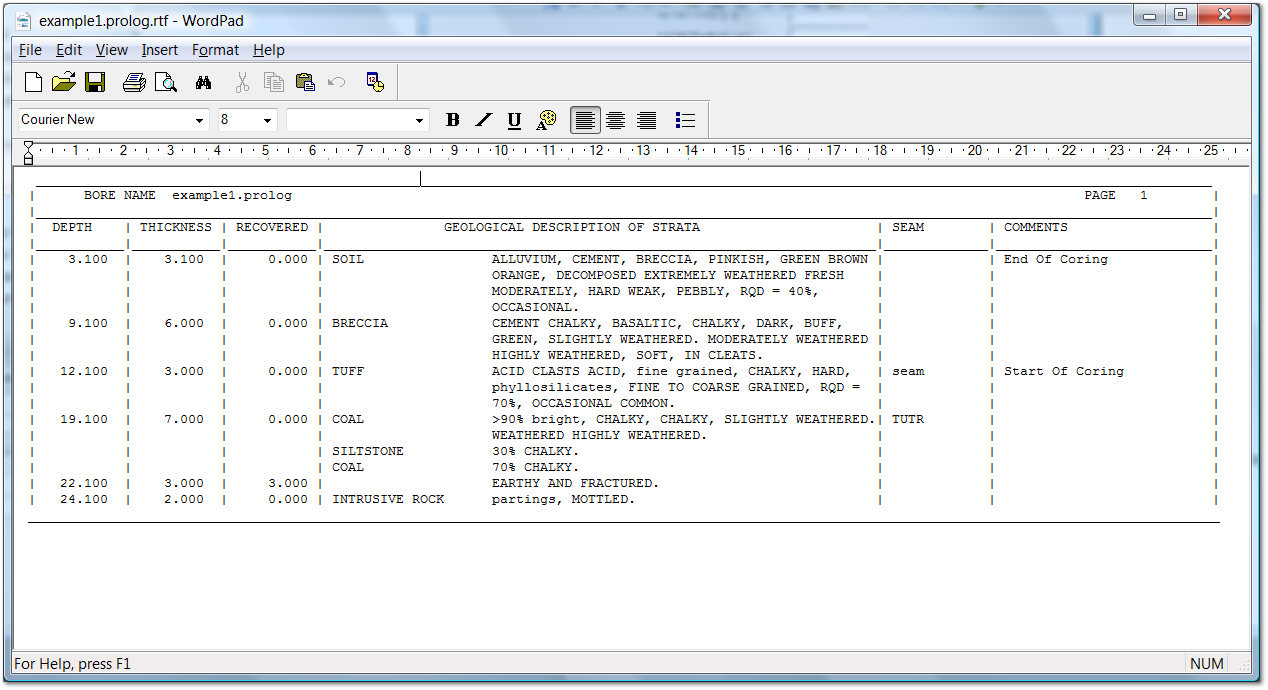Expand the Courier New font dropdown

pos(200,120)
